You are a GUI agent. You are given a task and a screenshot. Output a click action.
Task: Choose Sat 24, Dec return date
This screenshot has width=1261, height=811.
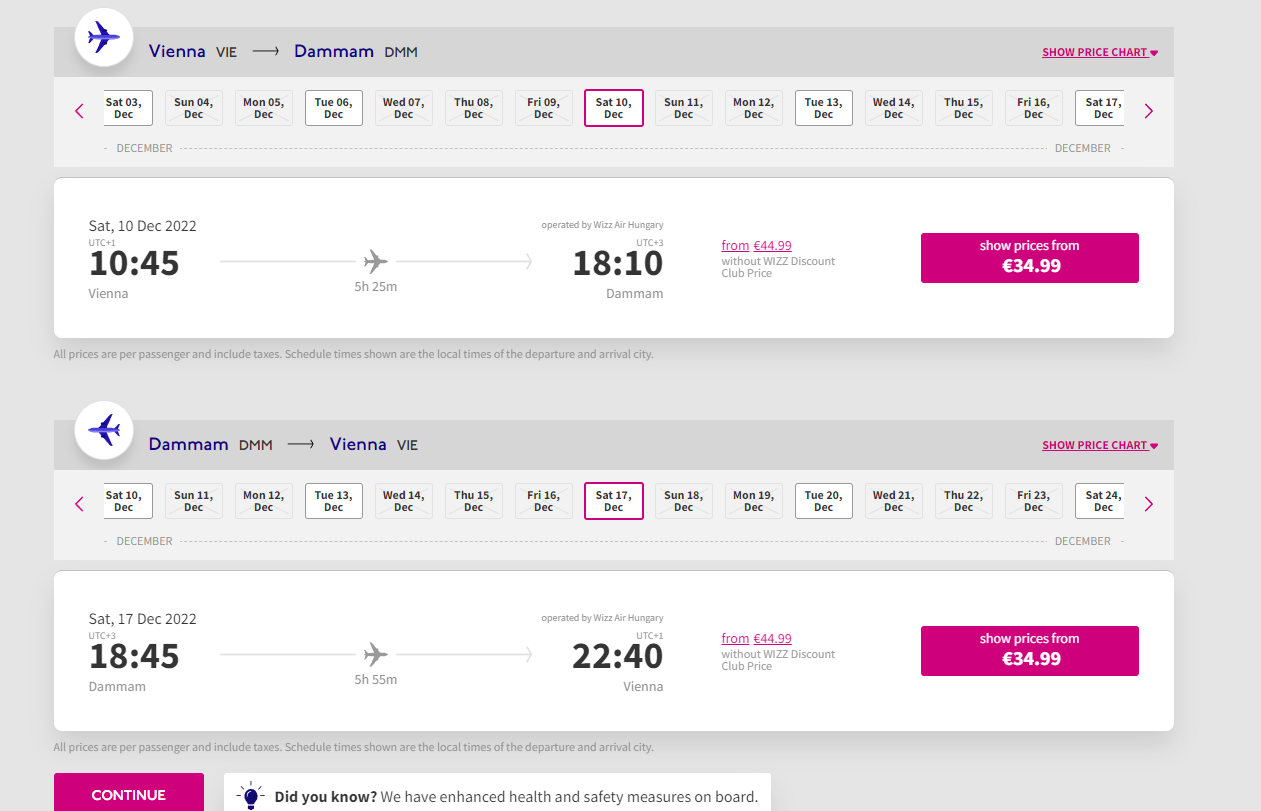tap(1100, 501)
